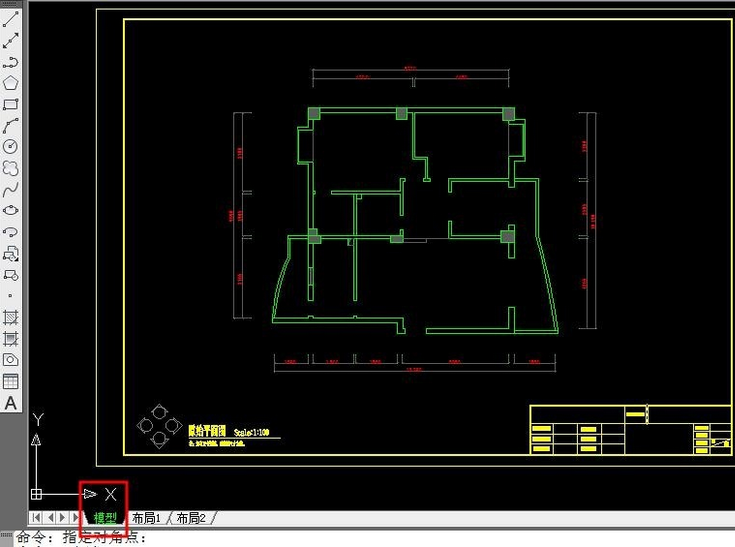
Task: Select the Rectangle tool
Action: pos(11,104)
